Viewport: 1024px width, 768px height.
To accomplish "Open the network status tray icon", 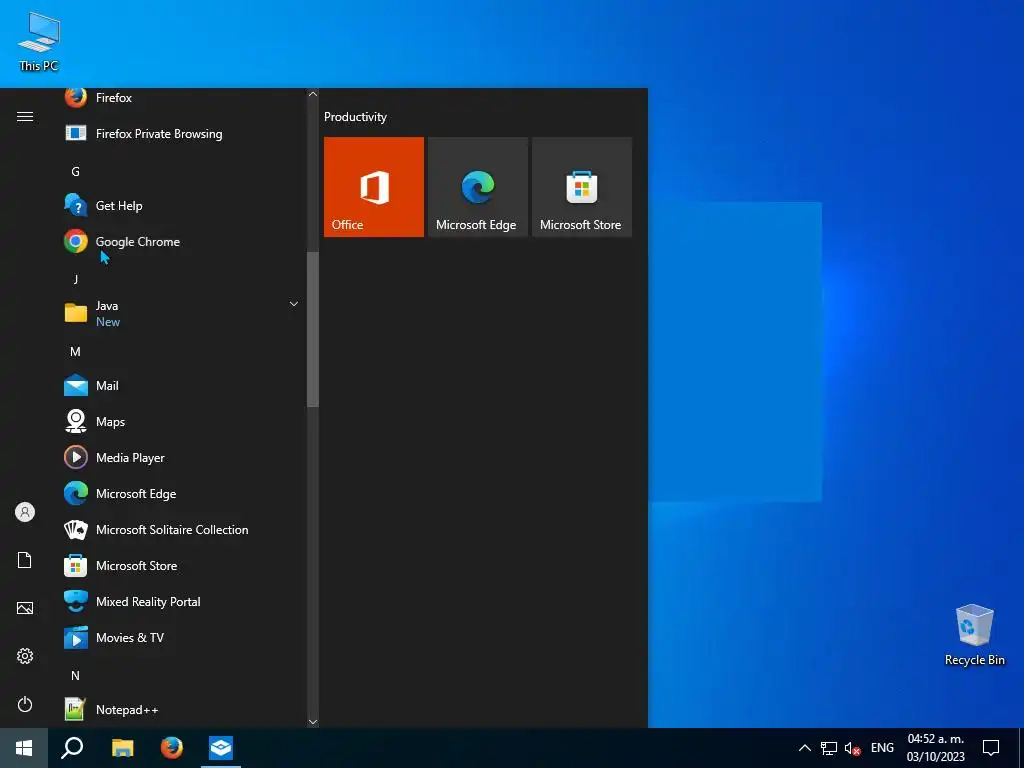I will click(x=829, y=748).
